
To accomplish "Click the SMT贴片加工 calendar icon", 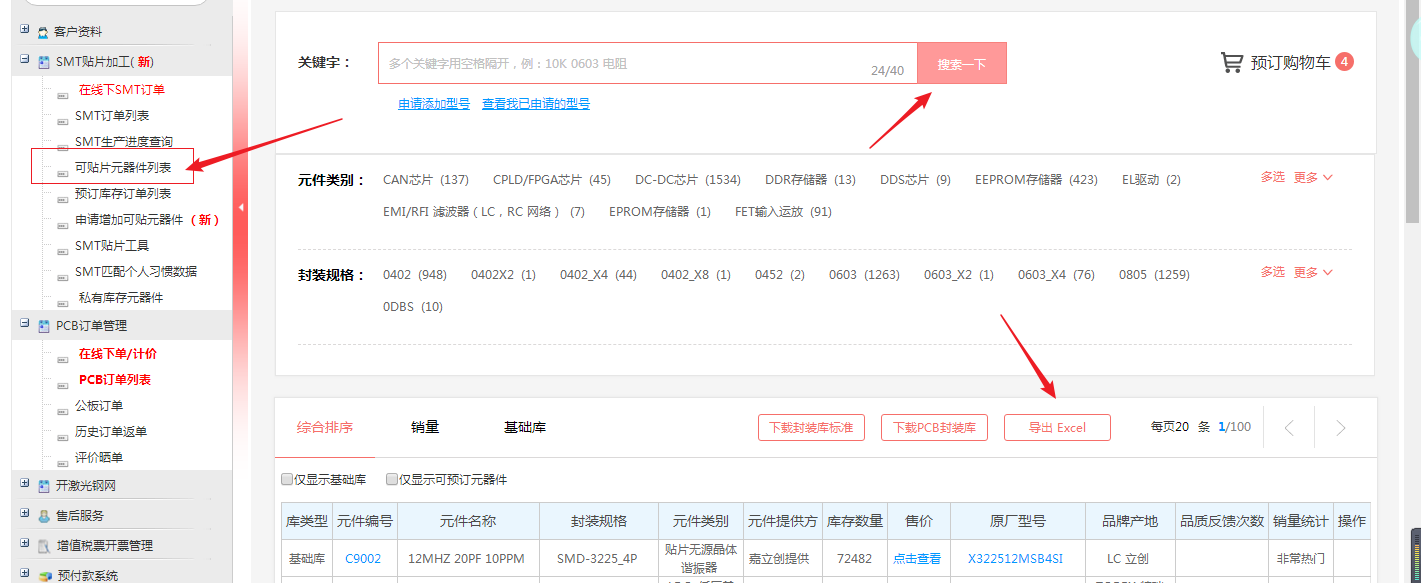I will 44,62.
